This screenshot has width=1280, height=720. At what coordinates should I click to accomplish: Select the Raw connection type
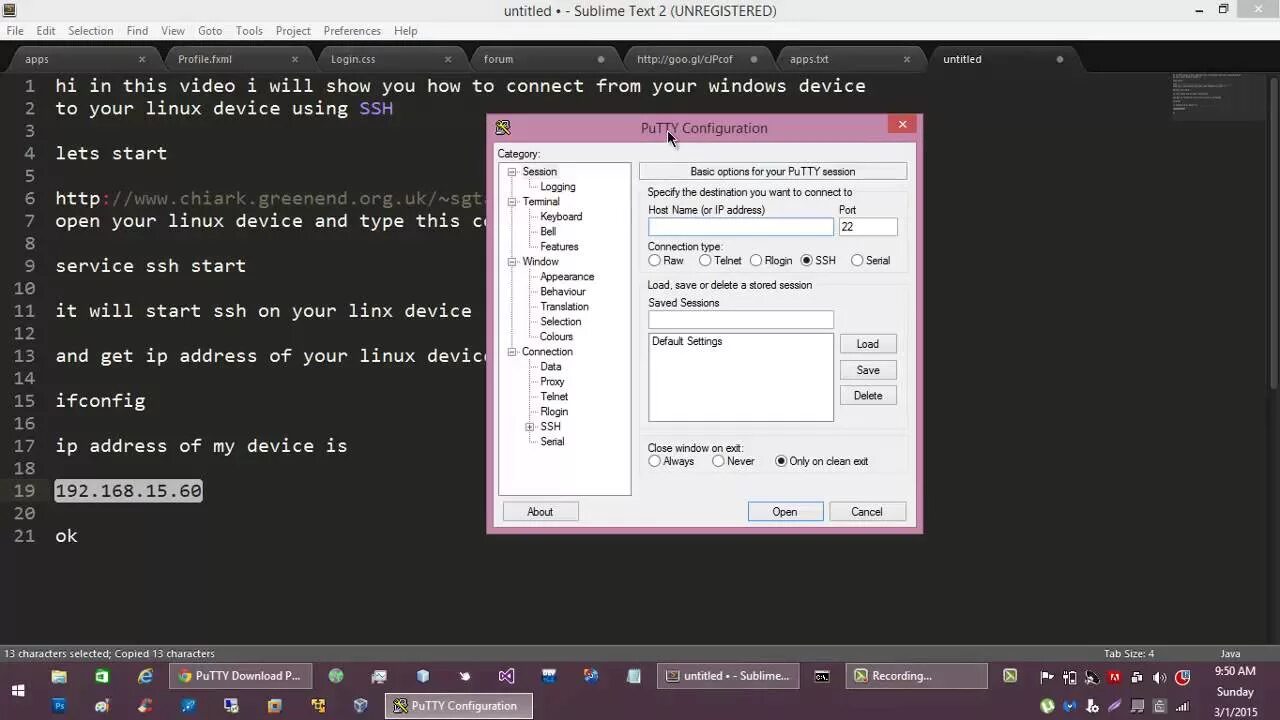tap(654, 260)
